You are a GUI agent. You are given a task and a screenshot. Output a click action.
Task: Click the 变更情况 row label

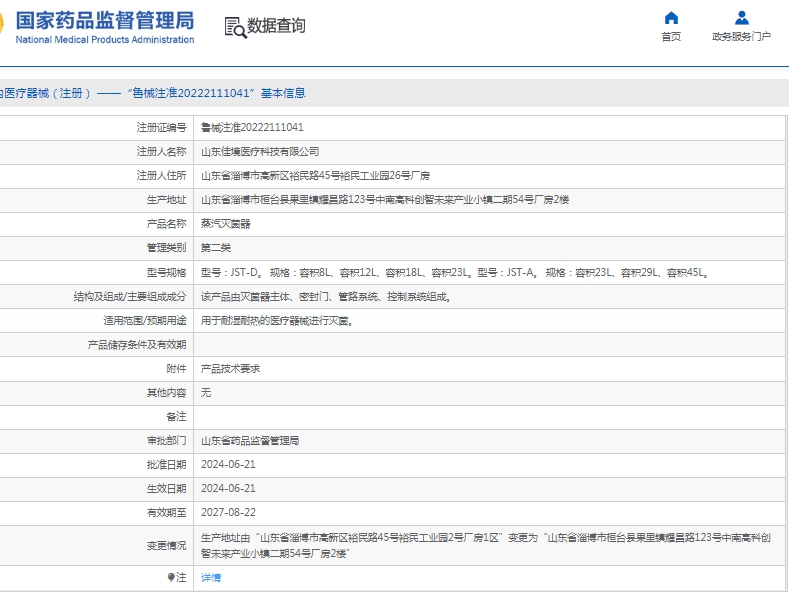pyautogui.click(x=166, y=546)
